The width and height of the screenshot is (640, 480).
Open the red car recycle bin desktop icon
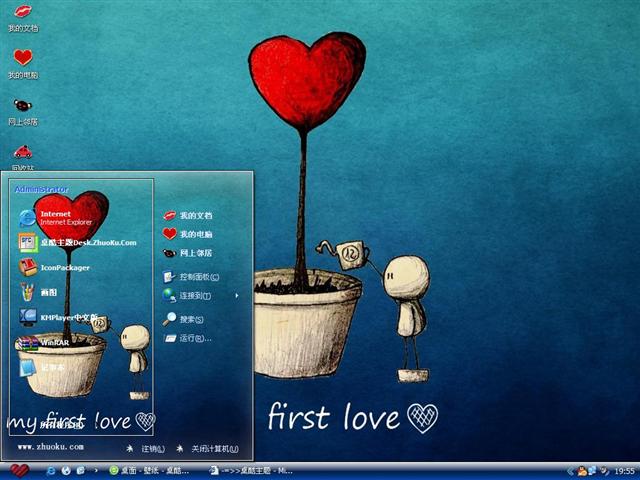click(23, 157)
